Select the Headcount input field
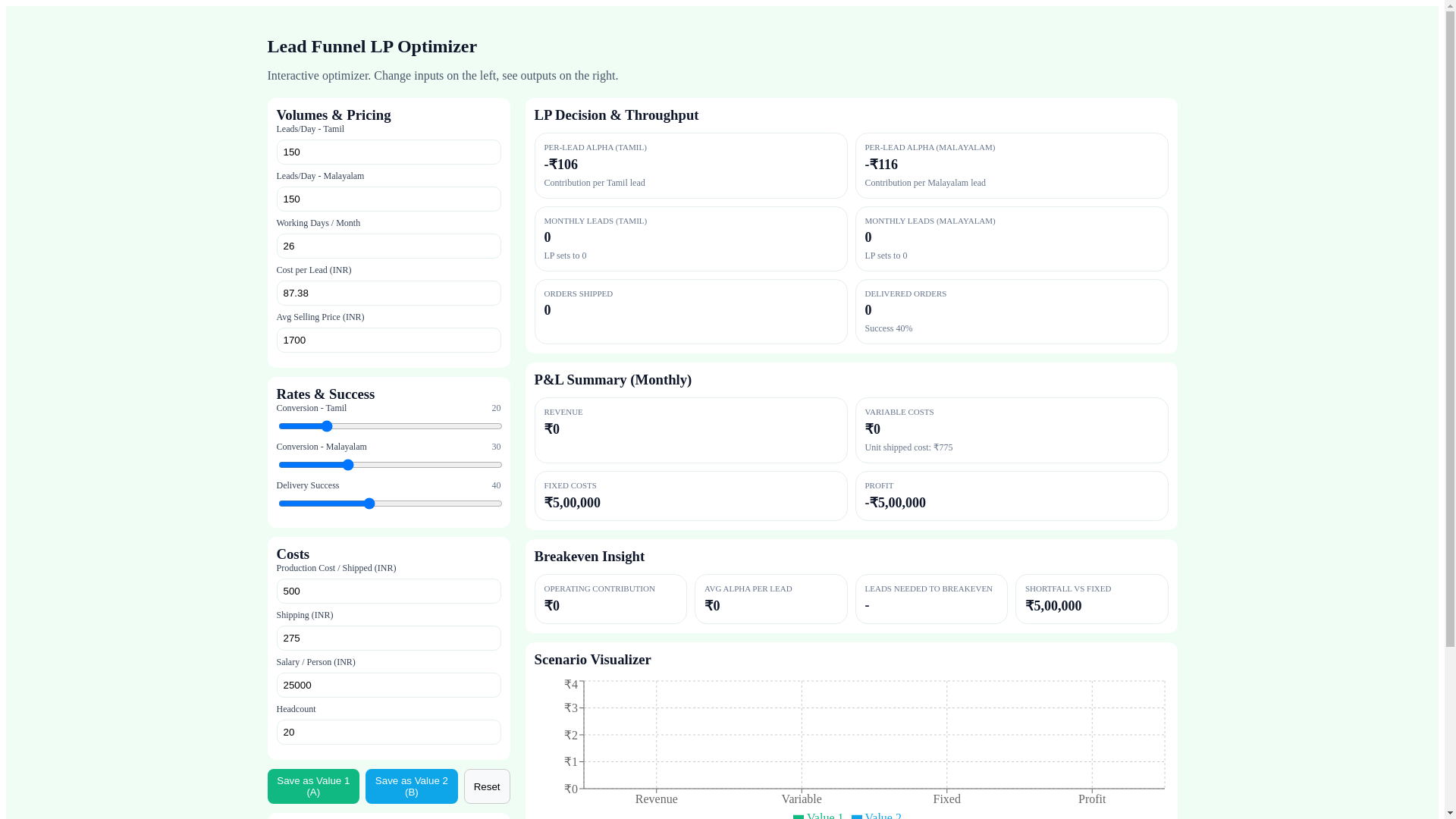Viewport: 1456px width, 819px height. [x=388, y=732]
